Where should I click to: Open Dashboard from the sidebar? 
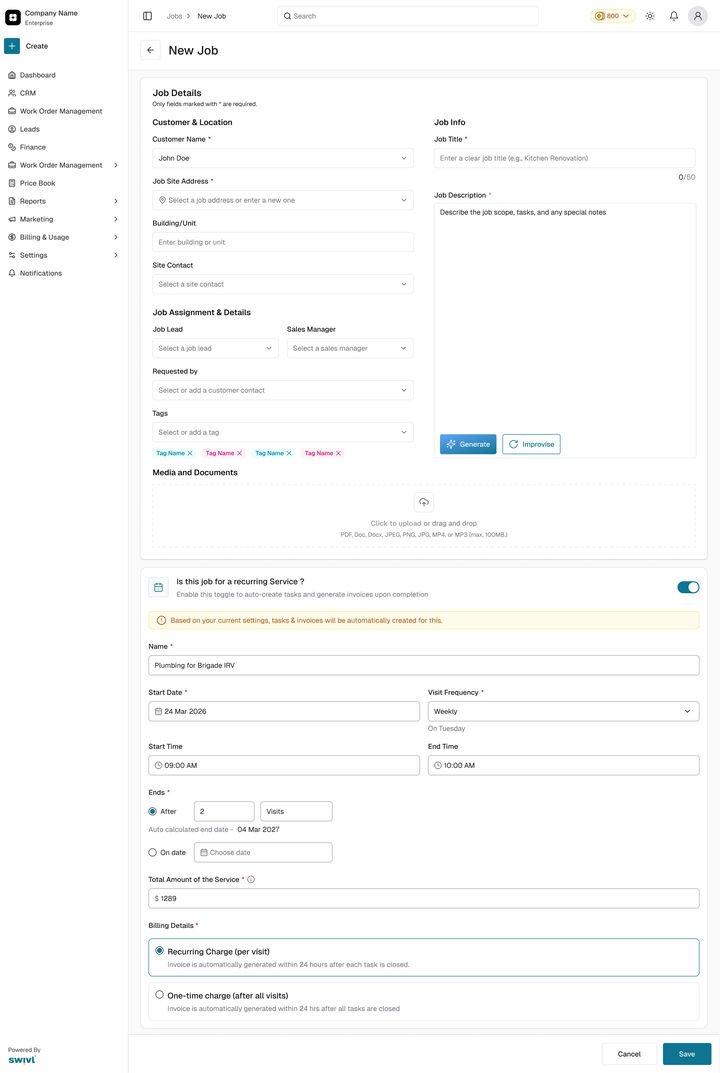38,75
